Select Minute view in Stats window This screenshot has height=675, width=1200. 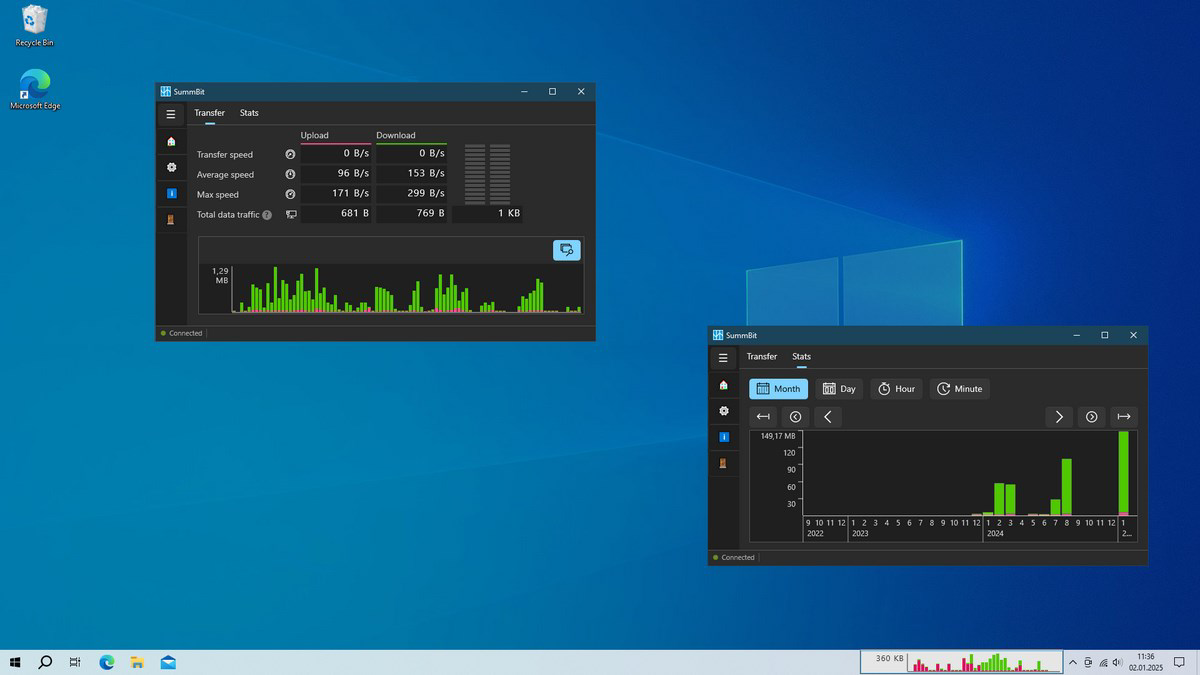959,389
